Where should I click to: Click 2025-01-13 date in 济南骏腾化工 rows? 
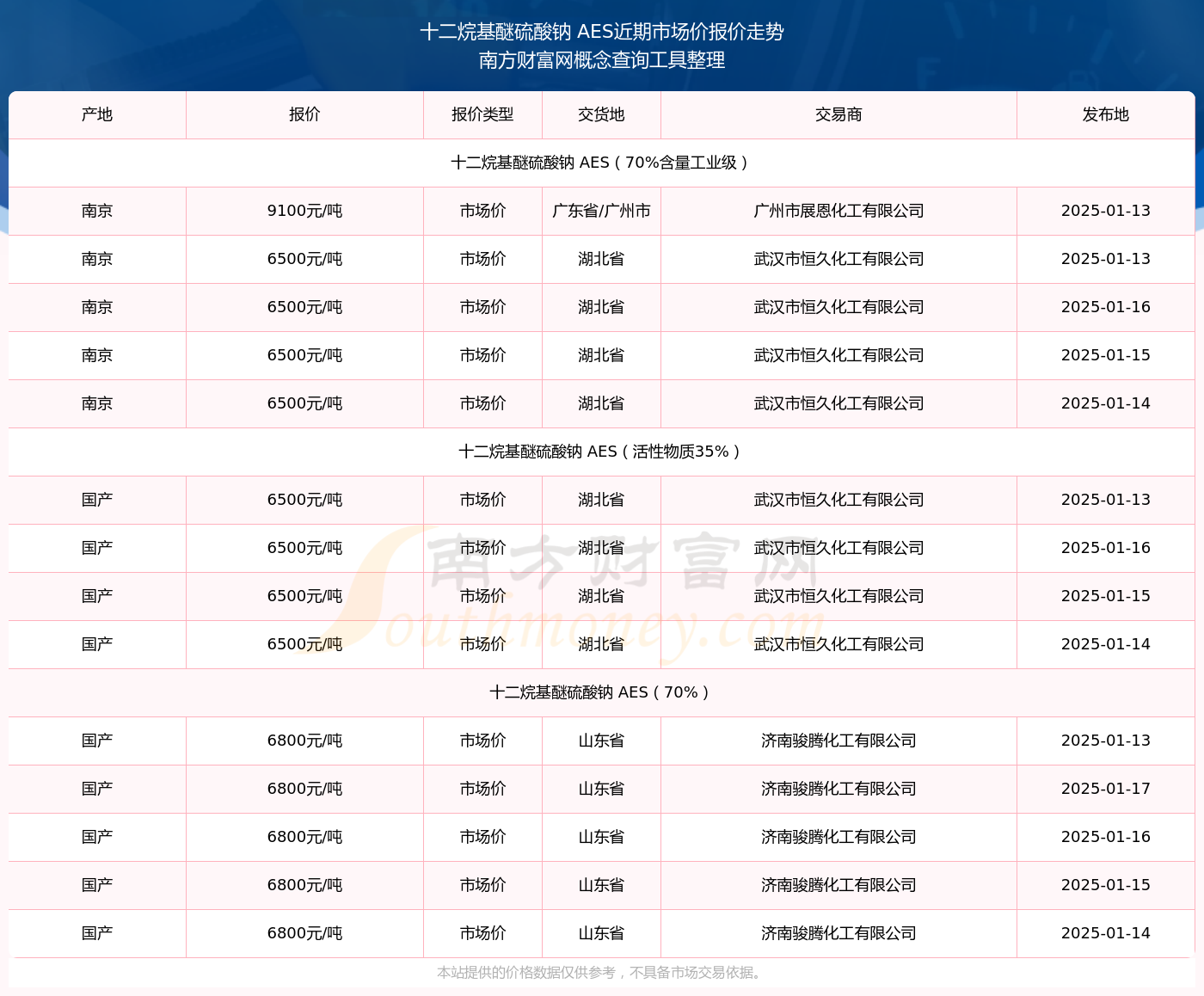click(1106, 741)
